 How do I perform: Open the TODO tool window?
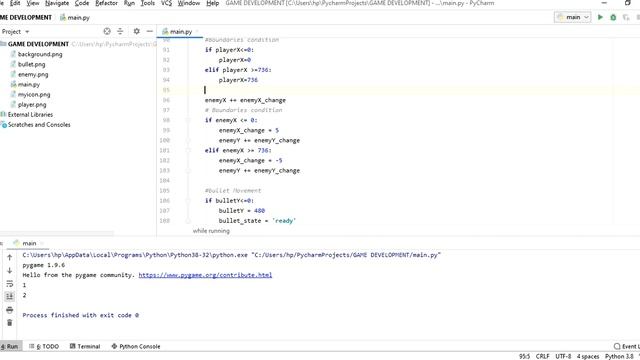pyautogui.click(x=44, y=347)
